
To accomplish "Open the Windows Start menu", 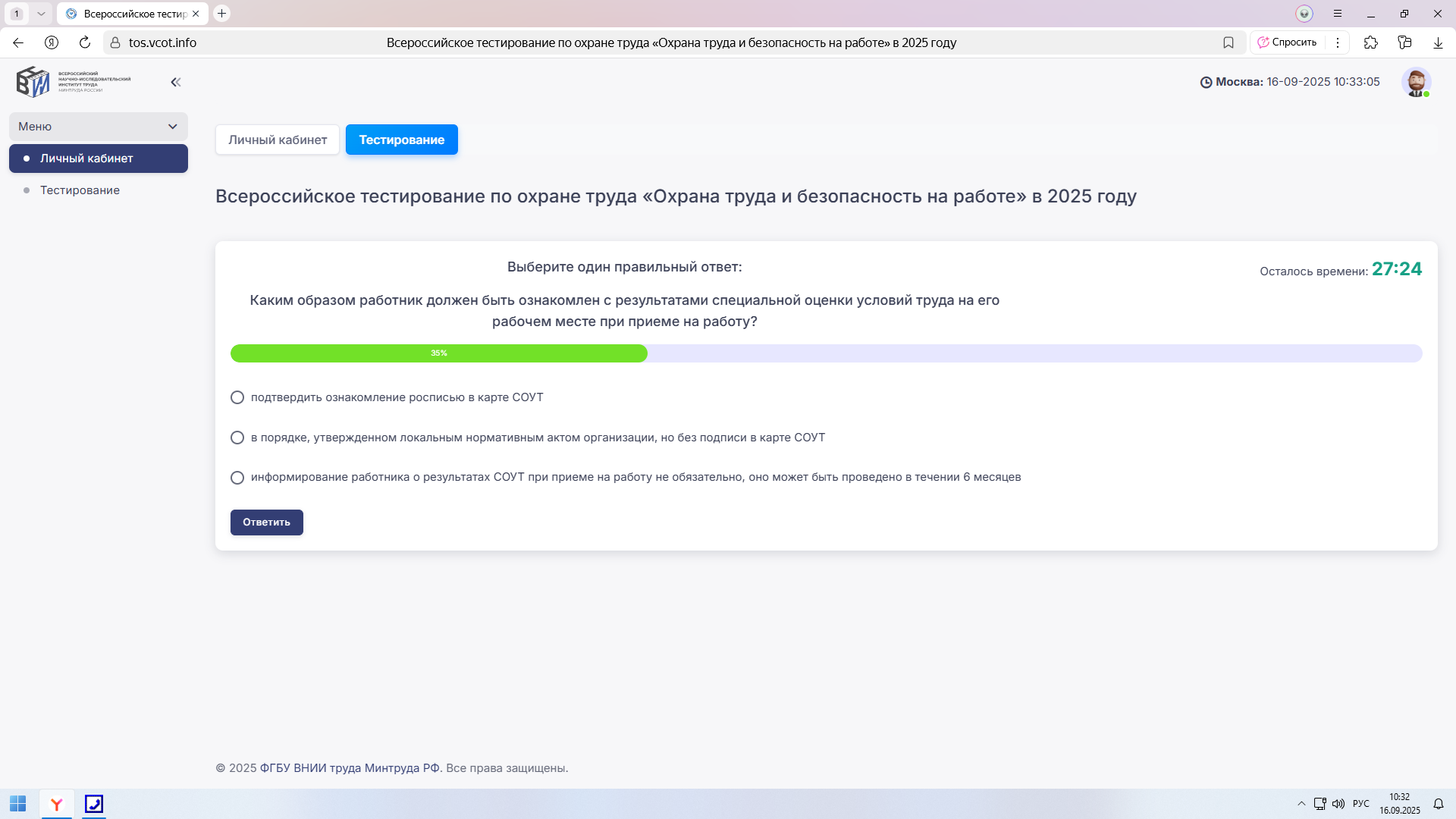I will point(18,804).
